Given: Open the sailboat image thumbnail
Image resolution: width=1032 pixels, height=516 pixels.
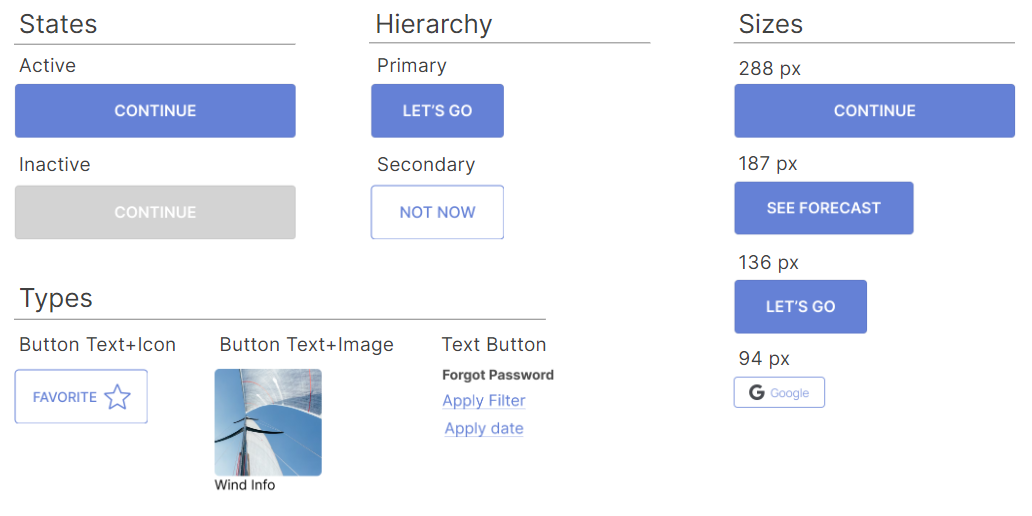Looking at the screenshot, I should [269, 423].
